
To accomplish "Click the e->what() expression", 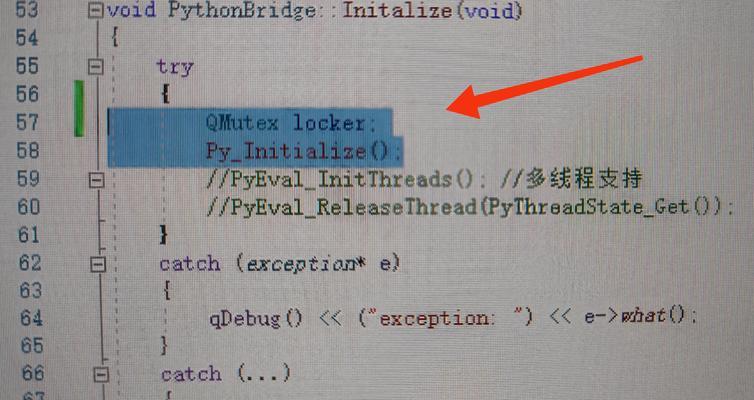I will (635, 316).
